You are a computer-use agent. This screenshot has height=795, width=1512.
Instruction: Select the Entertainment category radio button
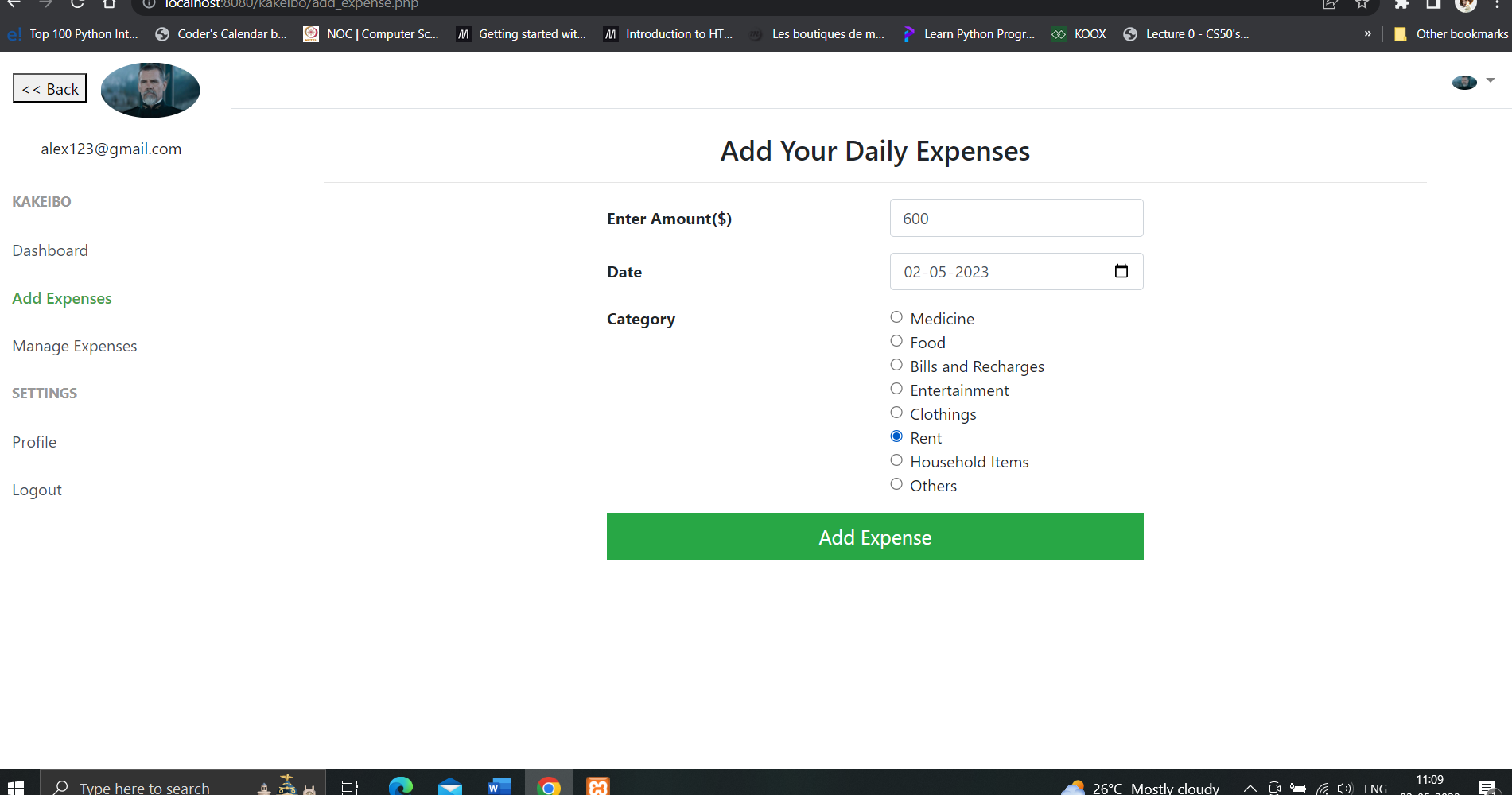(896, 388)
